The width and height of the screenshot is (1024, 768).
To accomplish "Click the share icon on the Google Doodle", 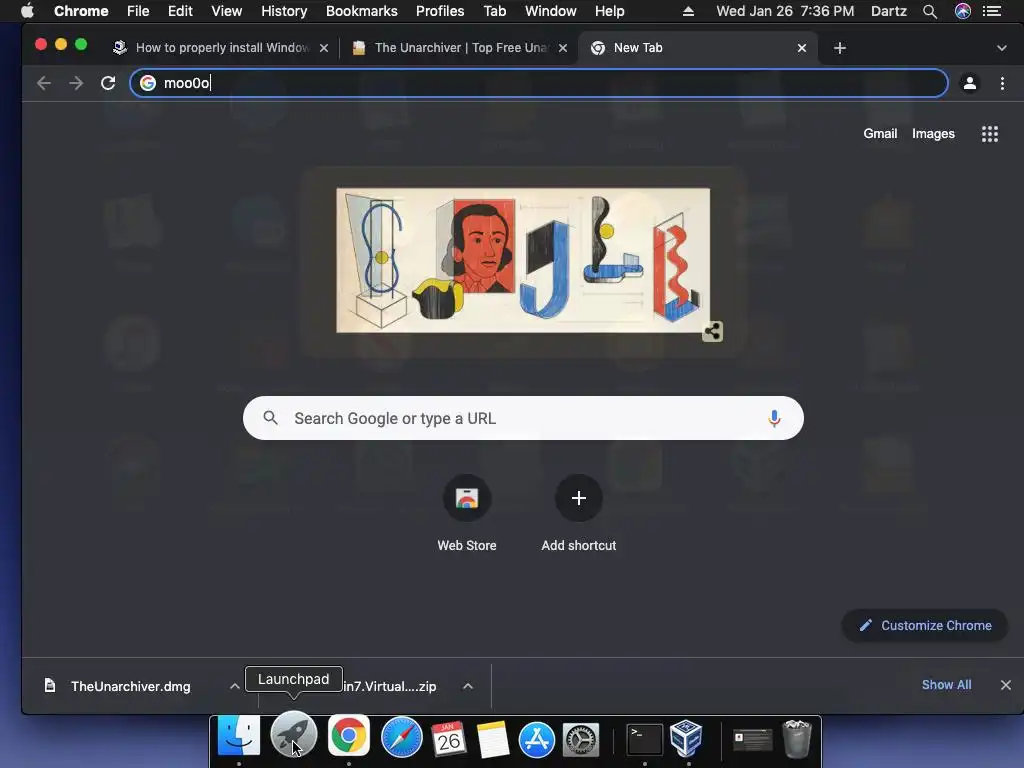I will [x=712, y=331].
